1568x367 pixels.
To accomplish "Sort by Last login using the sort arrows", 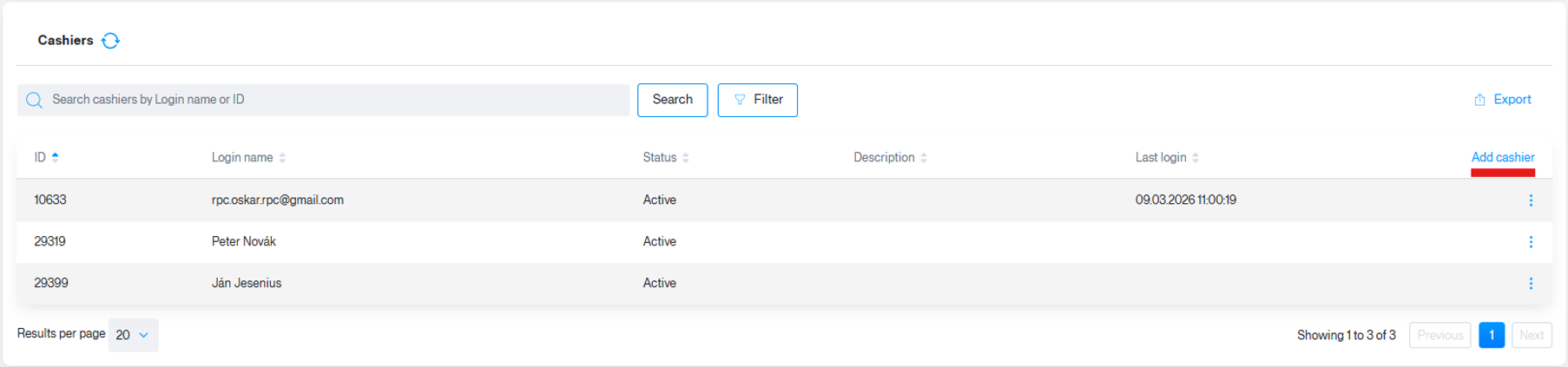I will (x=1196, y=158).
